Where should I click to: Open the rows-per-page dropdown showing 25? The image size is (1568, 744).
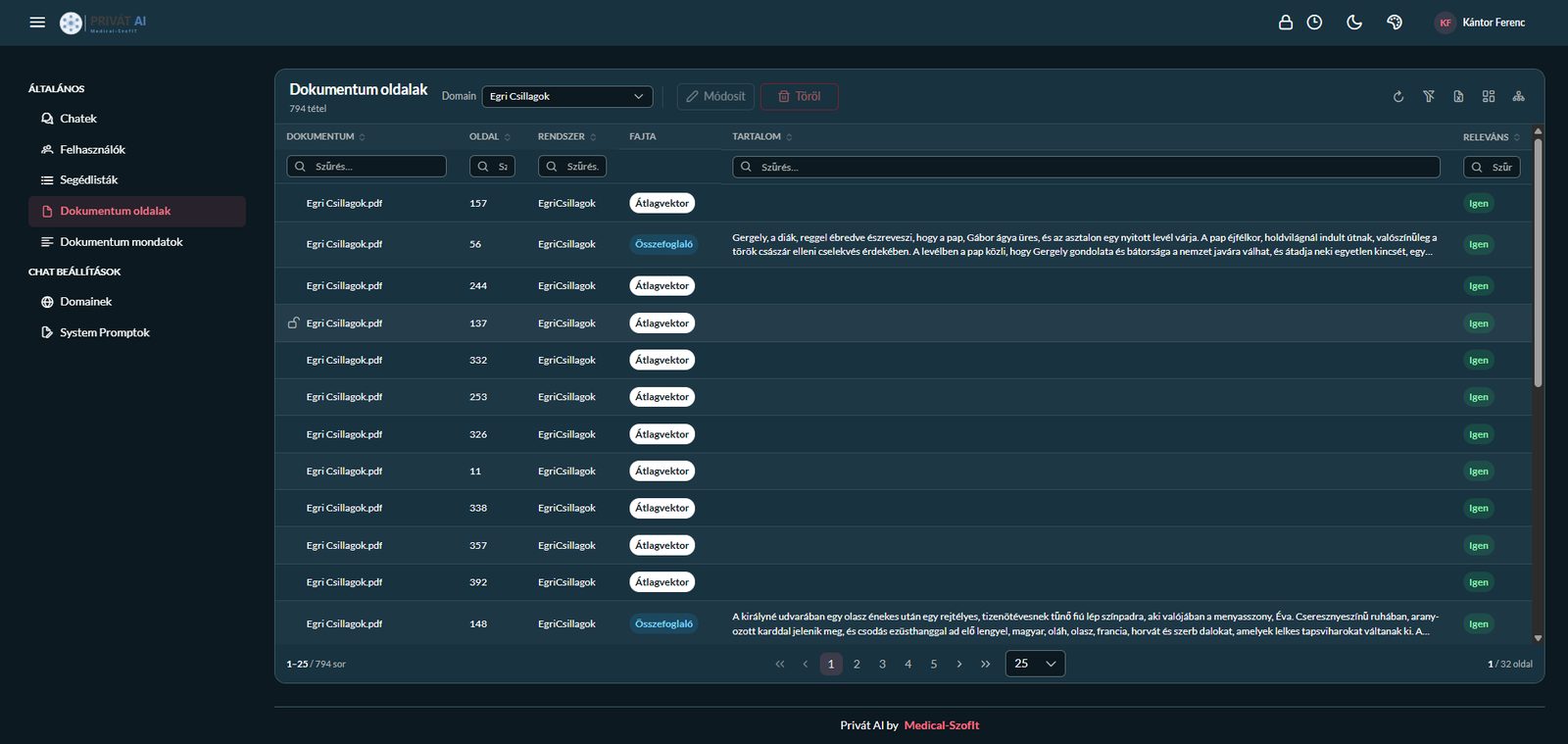[1036, 664]
